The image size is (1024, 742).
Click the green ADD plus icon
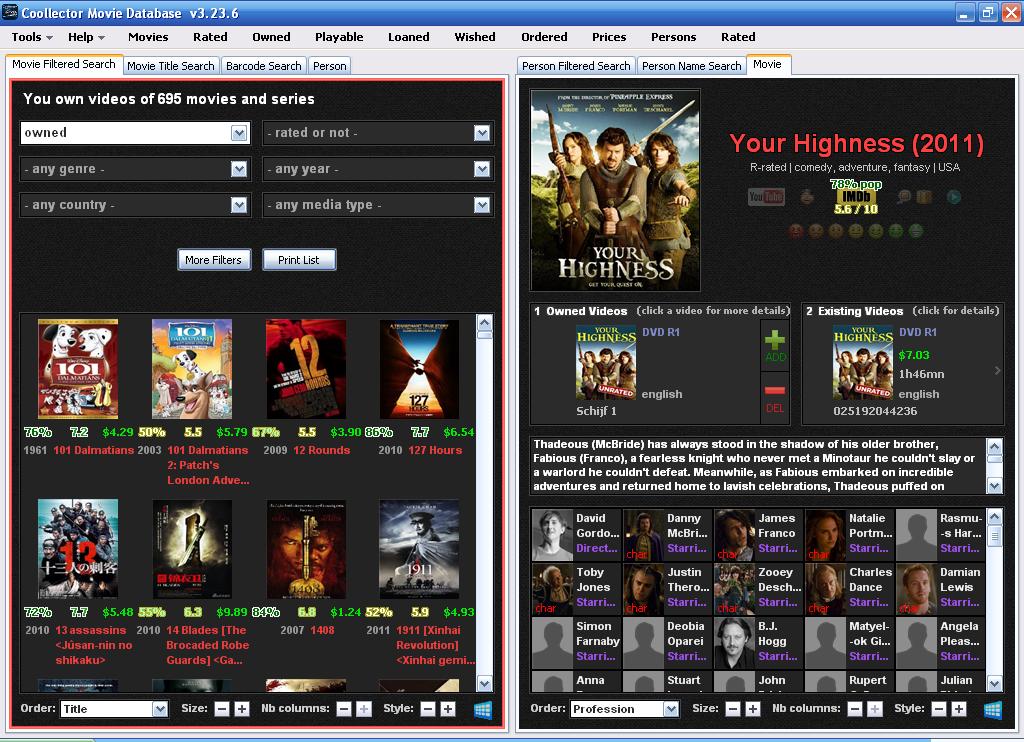pos(775,346)
